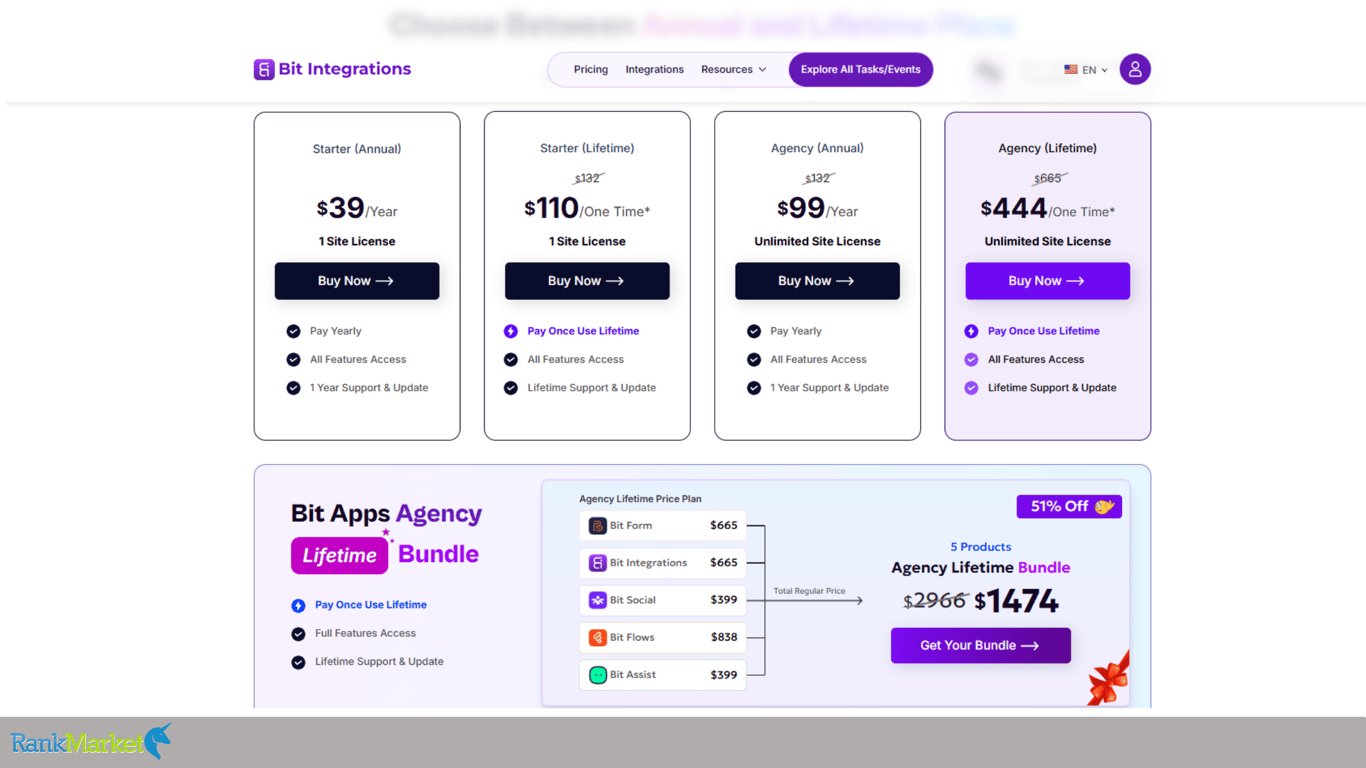Click Full Features Access checkmark icon
The height and width of the screenshot is (768, 1366).
pyautogui.click(x=298, y=634)
